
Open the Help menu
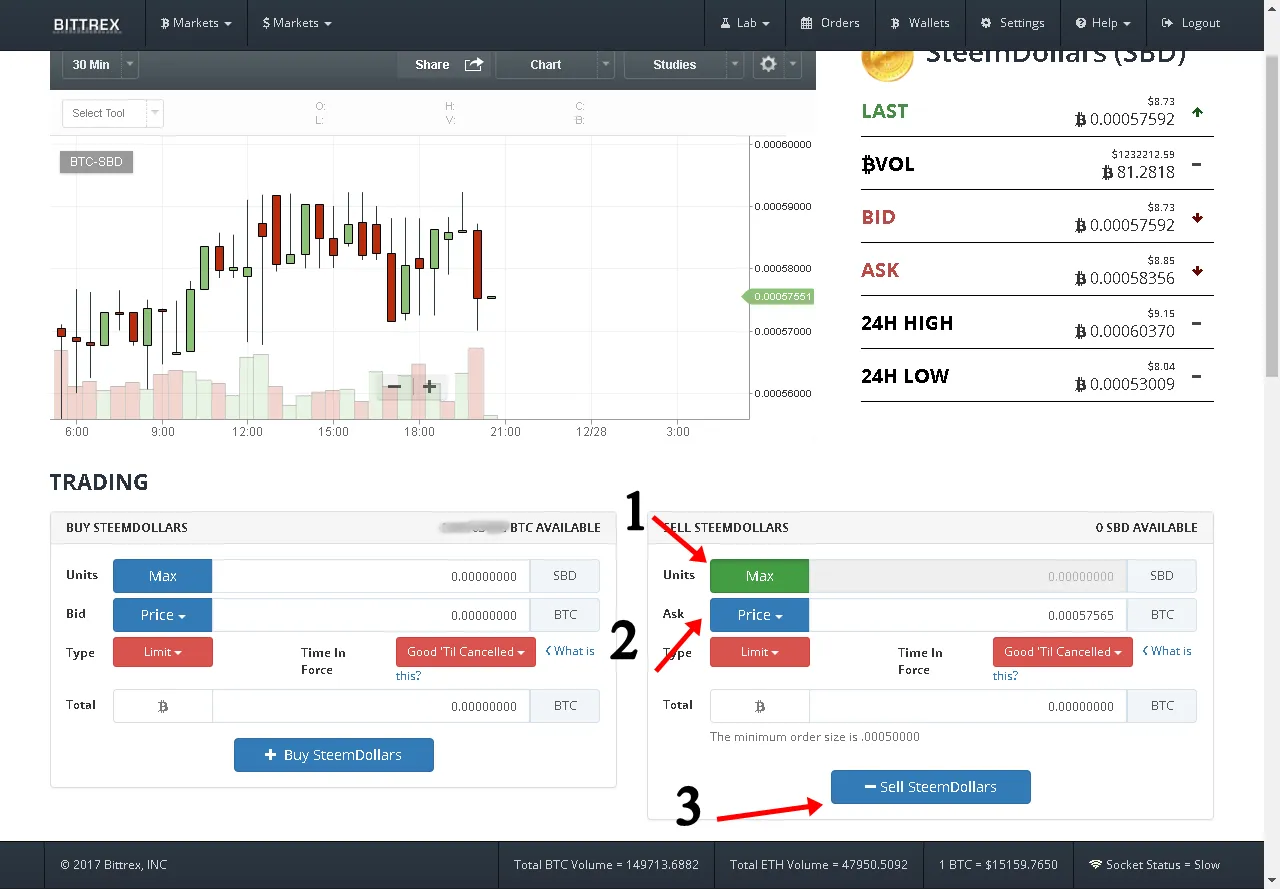coord(1103,23)
